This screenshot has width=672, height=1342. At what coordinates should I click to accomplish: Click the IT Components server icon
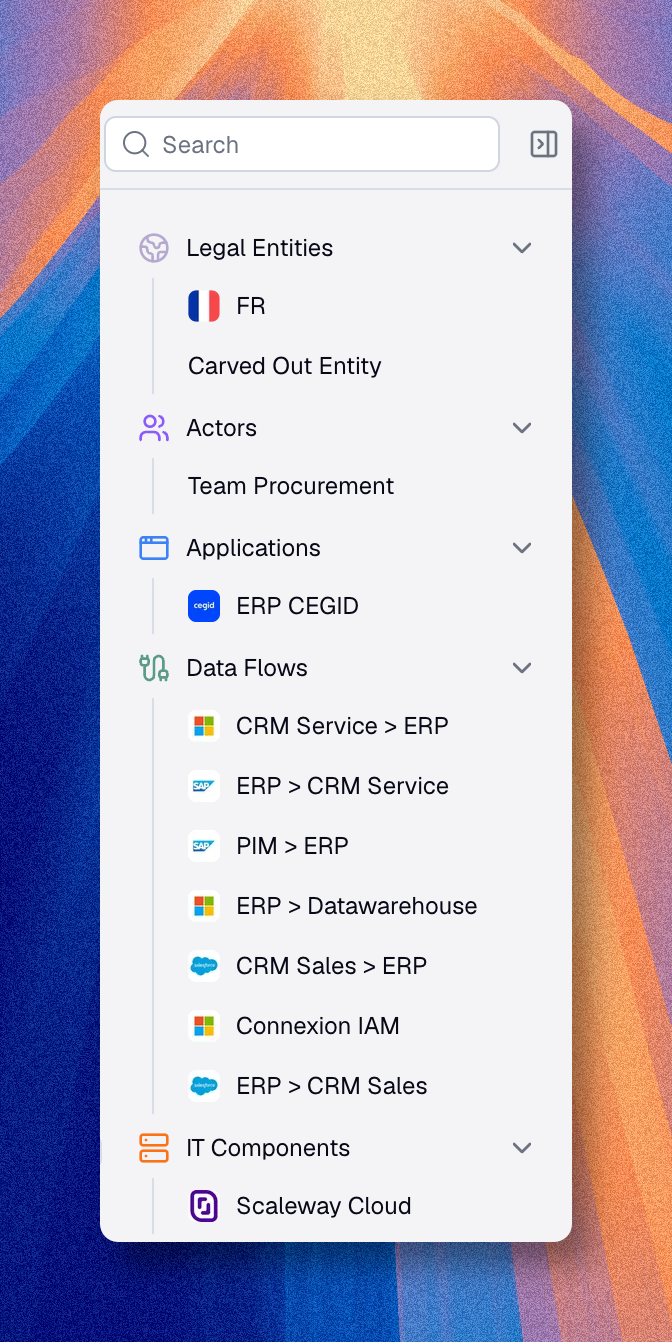(x=154, y=1147)
